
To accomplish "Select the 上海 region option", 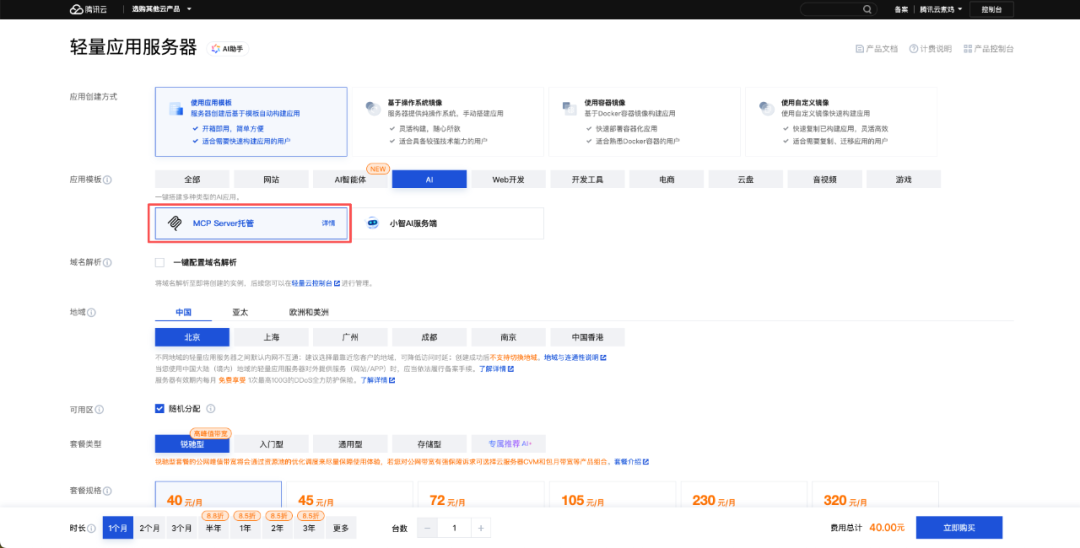I will coord(271,337).
